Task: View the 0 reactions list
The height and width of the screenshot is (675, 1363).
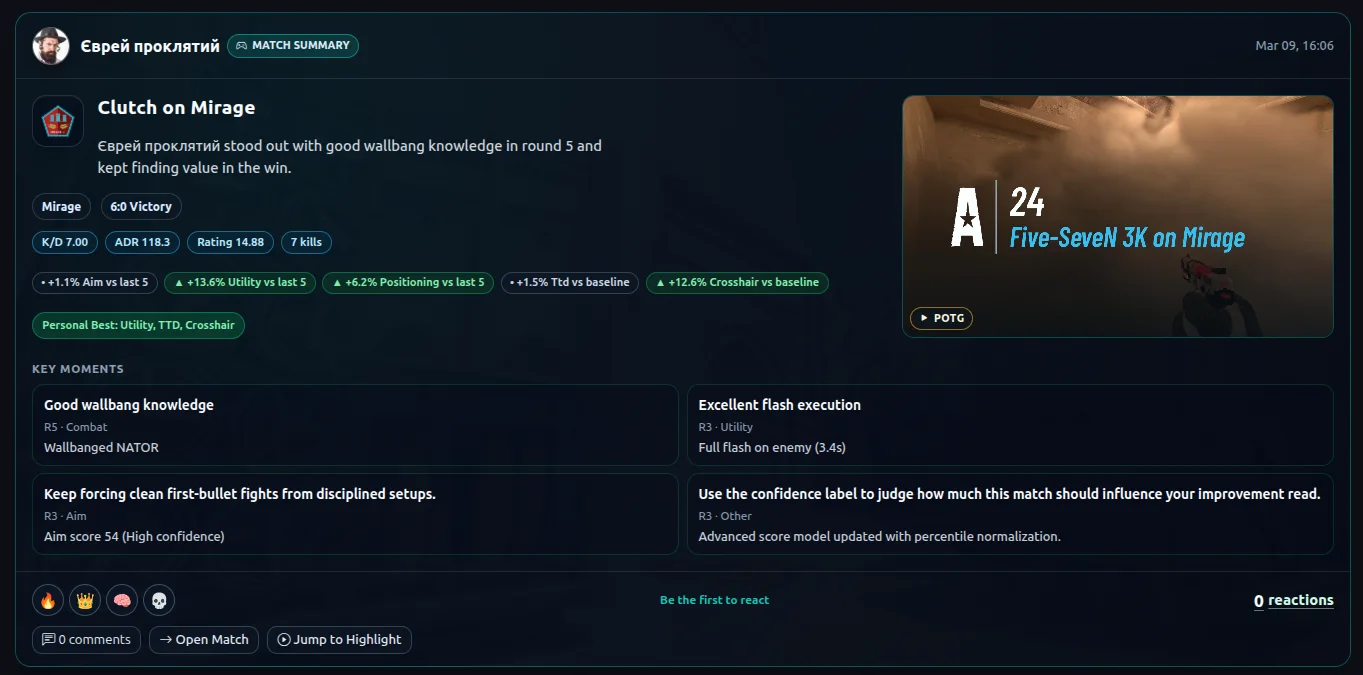Action: 1293,600
